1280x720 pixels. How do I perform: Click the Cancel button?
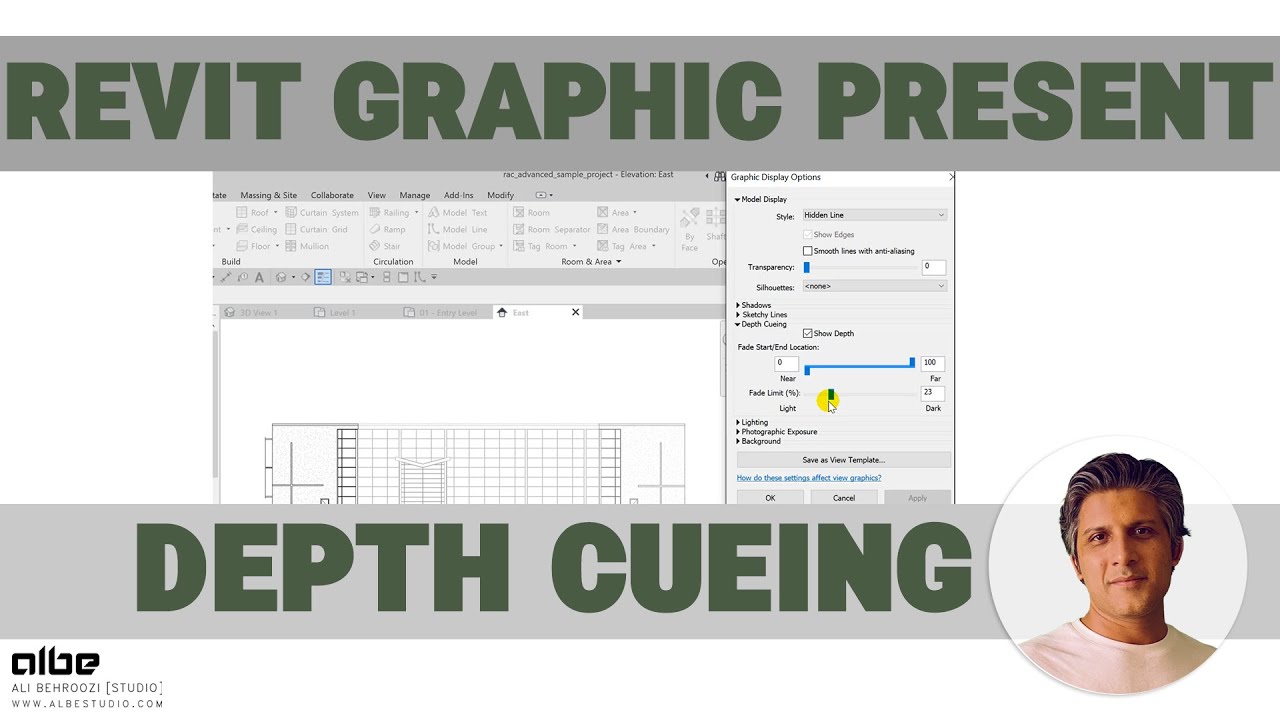point(844,498)
